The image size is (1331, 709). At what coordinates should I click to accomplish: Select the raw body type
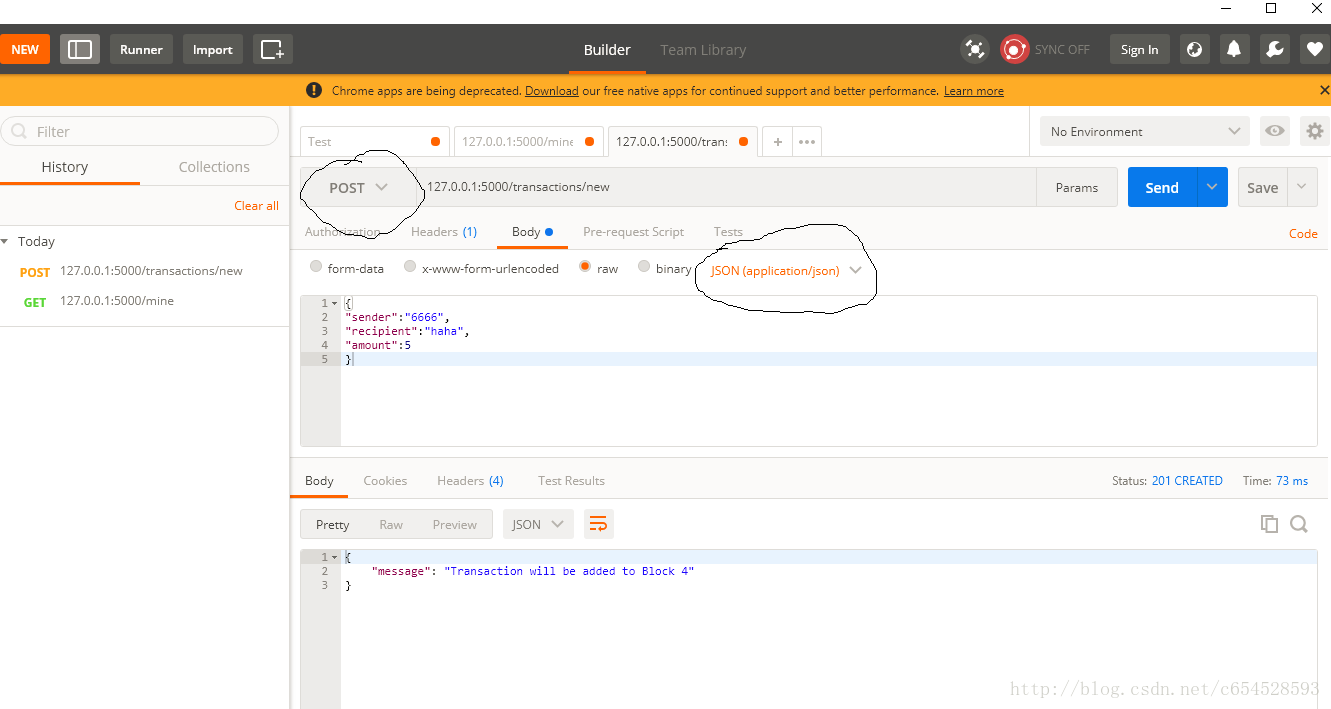point(585,267)
